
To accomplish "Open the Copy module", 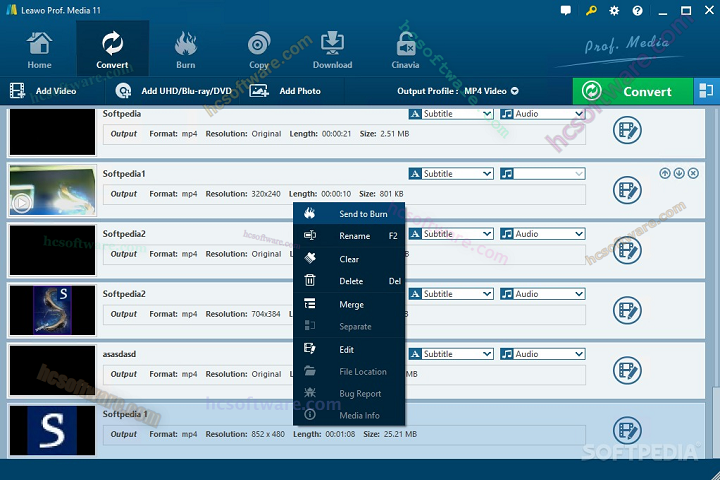I will click(259, 50).
